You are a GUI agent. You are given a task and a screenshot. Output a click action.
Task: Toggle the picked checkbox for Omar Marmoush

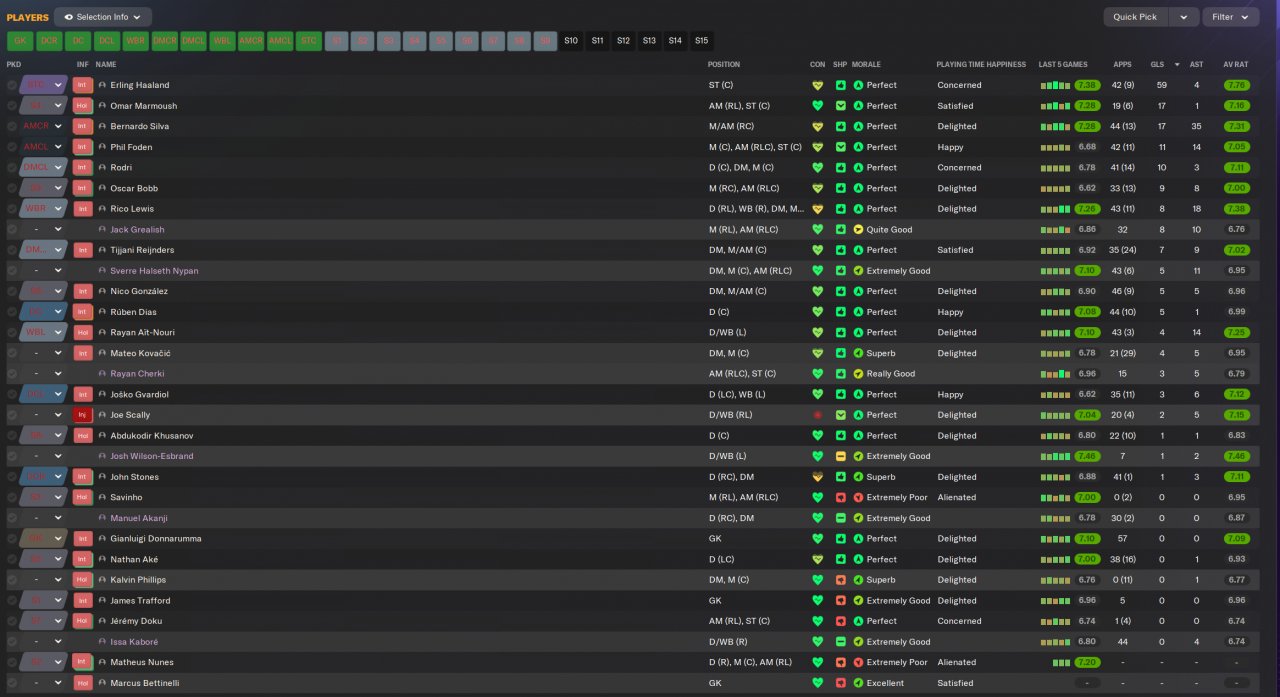point(12,106)
